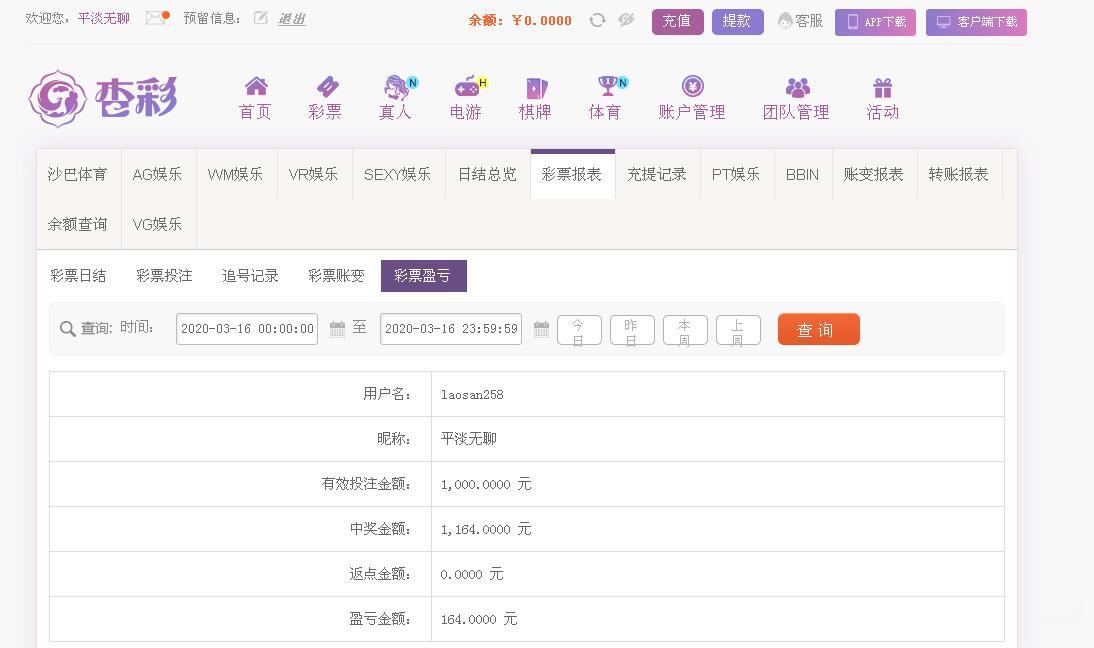Switch to the WM娱乐 tab

pos(236,174)
